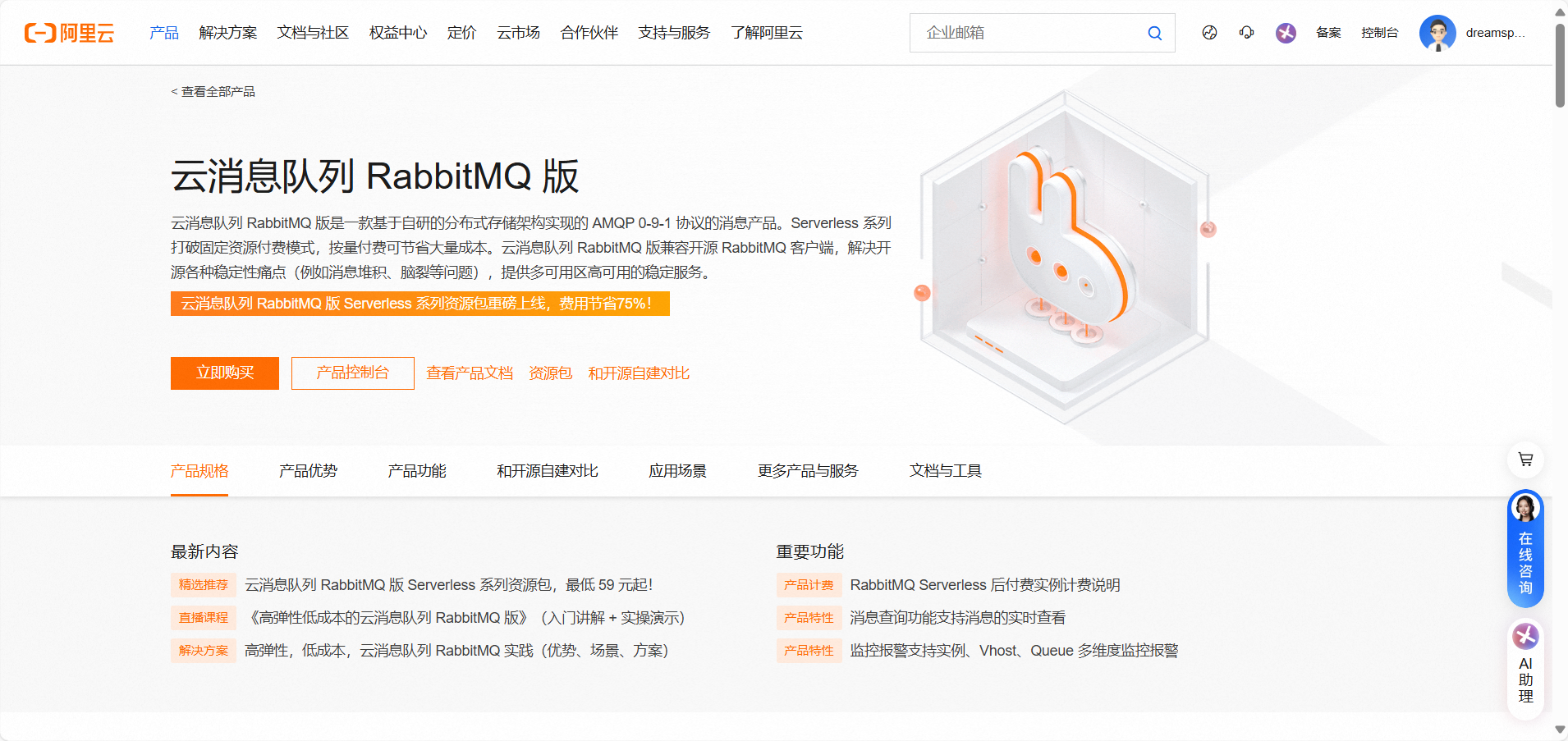Screen dimensions: 1568x741
Task: Click the scrollbar down arrow
Action: (1560, 730)
